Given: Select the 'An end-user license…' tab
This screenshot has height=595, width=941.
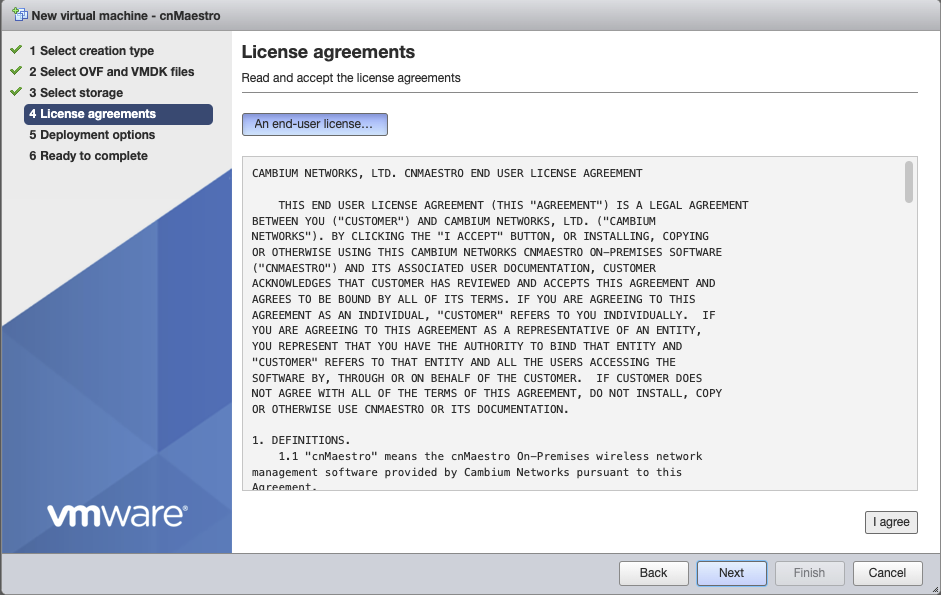Looking at the screenshot, I should pos(314,124).
